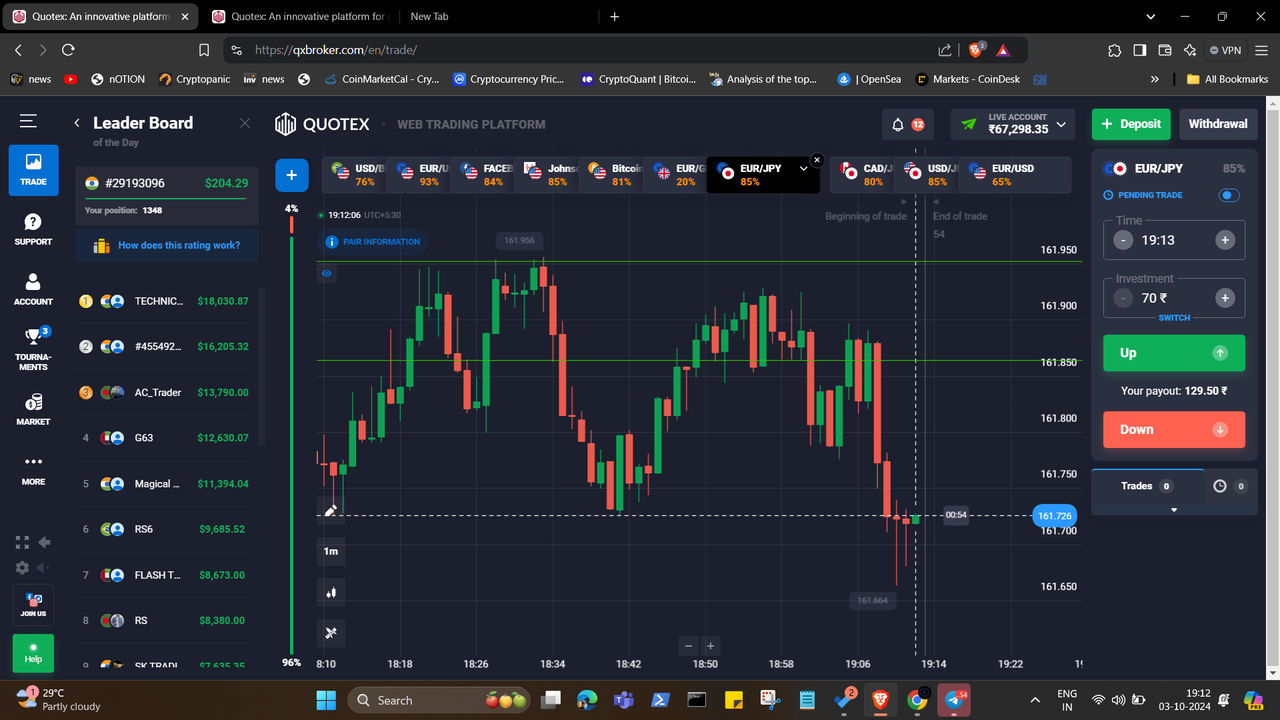Expand the EUR/JPY asset tab dropdown
This screenshot has width=1280, height=720.
[x=803, y=169]
